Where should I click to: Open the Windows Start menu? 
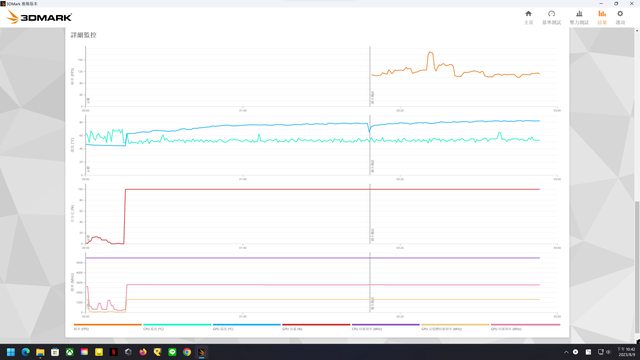pos(11,352)
